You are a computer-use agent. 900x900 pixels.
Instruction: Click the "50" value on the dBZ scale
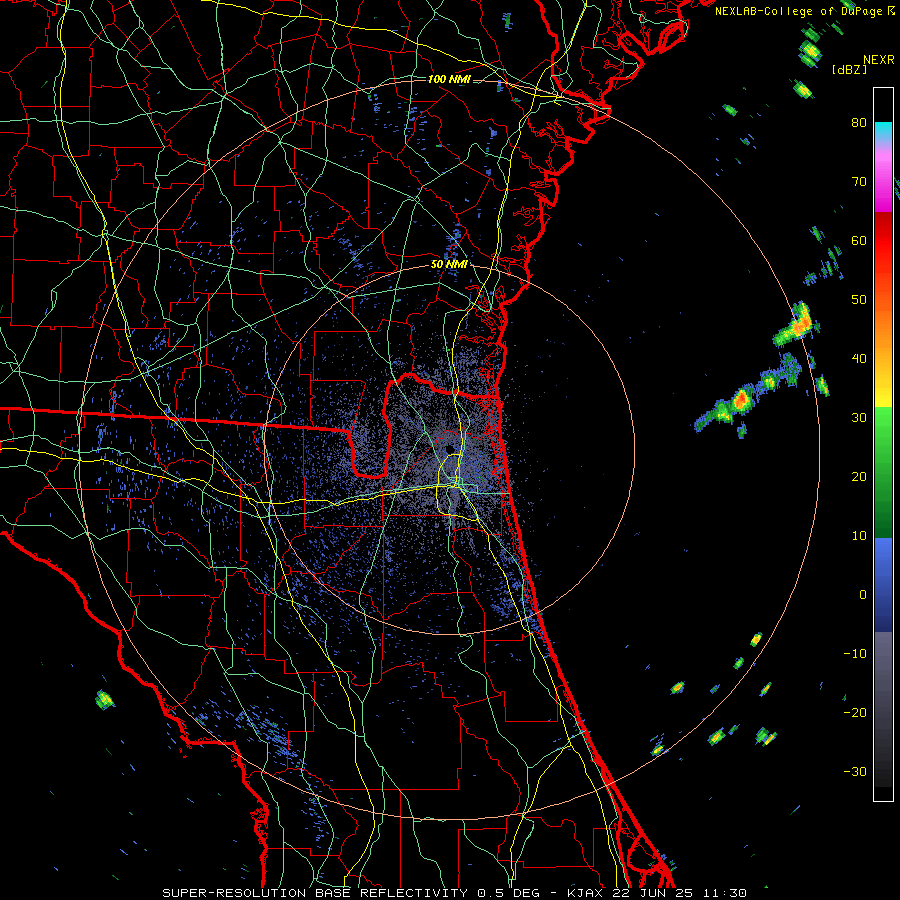859,300
